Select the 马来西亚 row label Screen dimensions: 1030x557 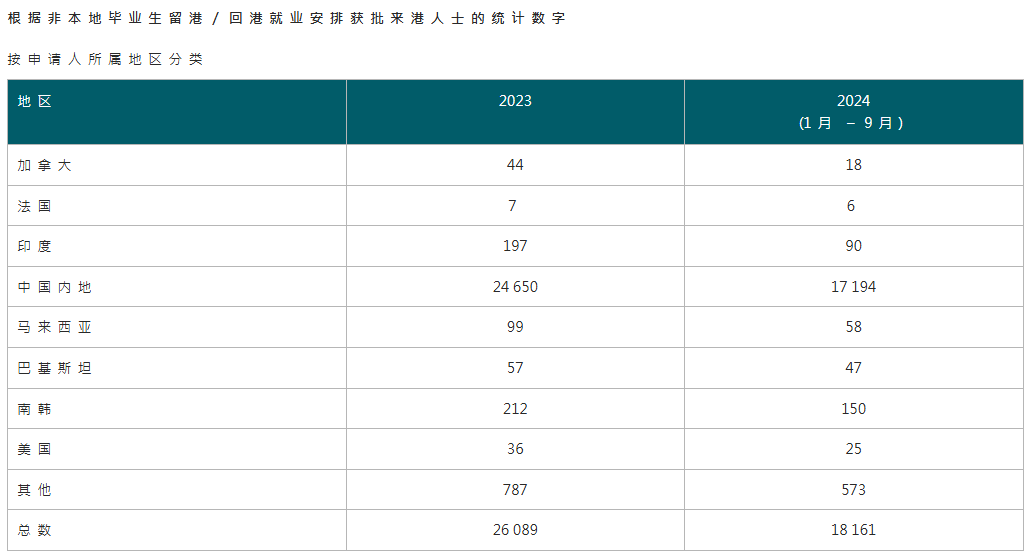point(55,327)
